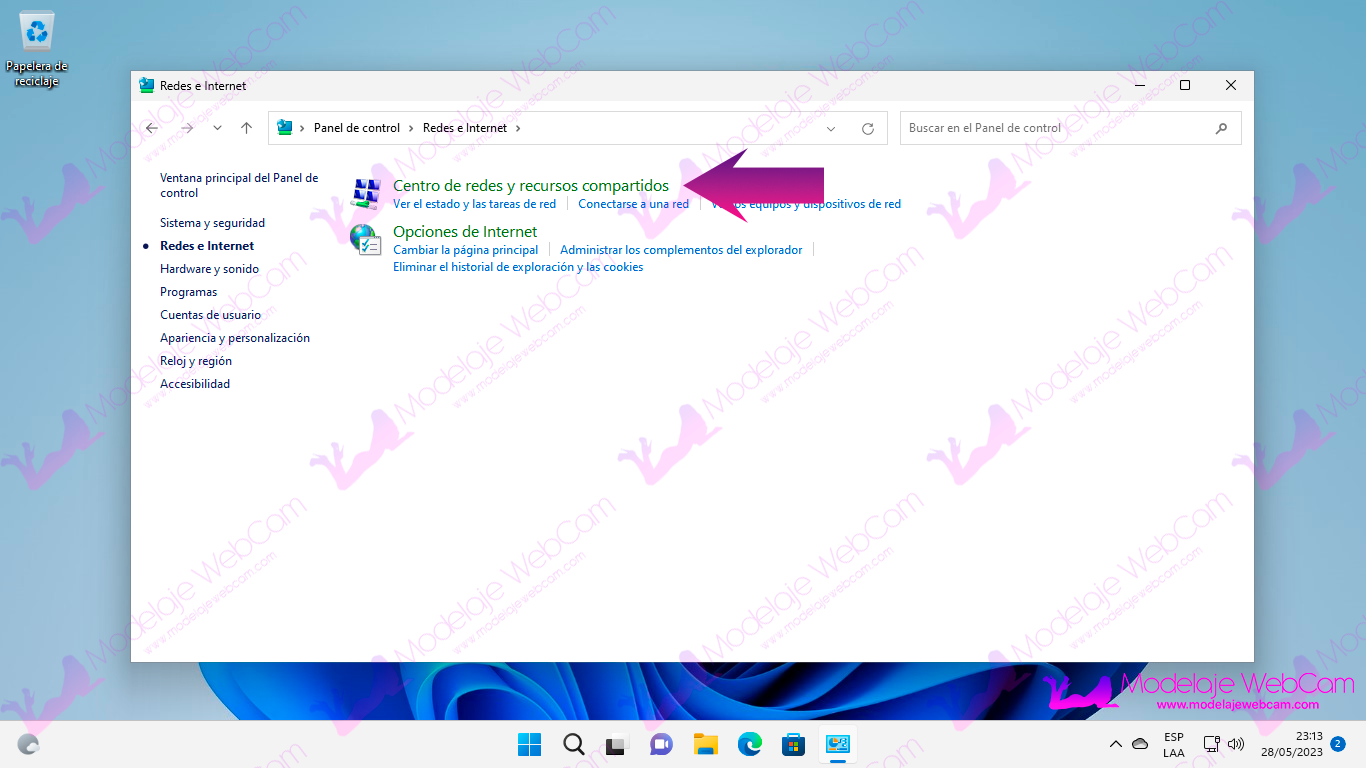Click Conectarse a una red link
Image resolution: width=1366 pixels, height=768 pixels.
[633, 204]
